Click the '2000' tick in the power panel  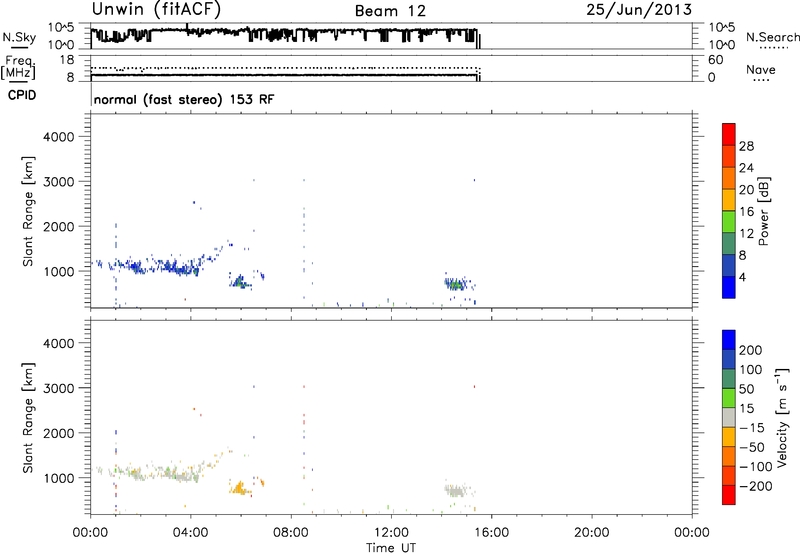coord(59,226)
